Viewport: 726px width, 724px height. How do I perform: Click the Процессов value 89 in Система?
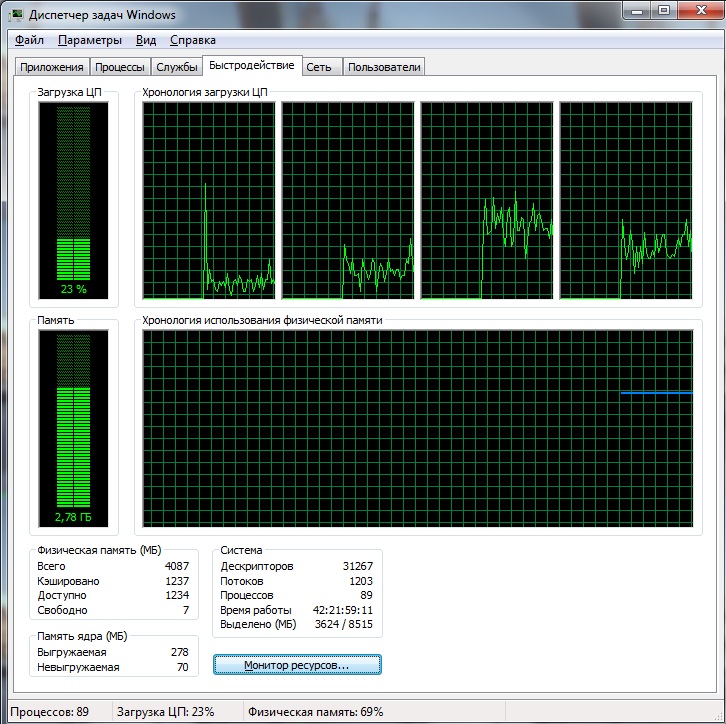pos(366,595)
